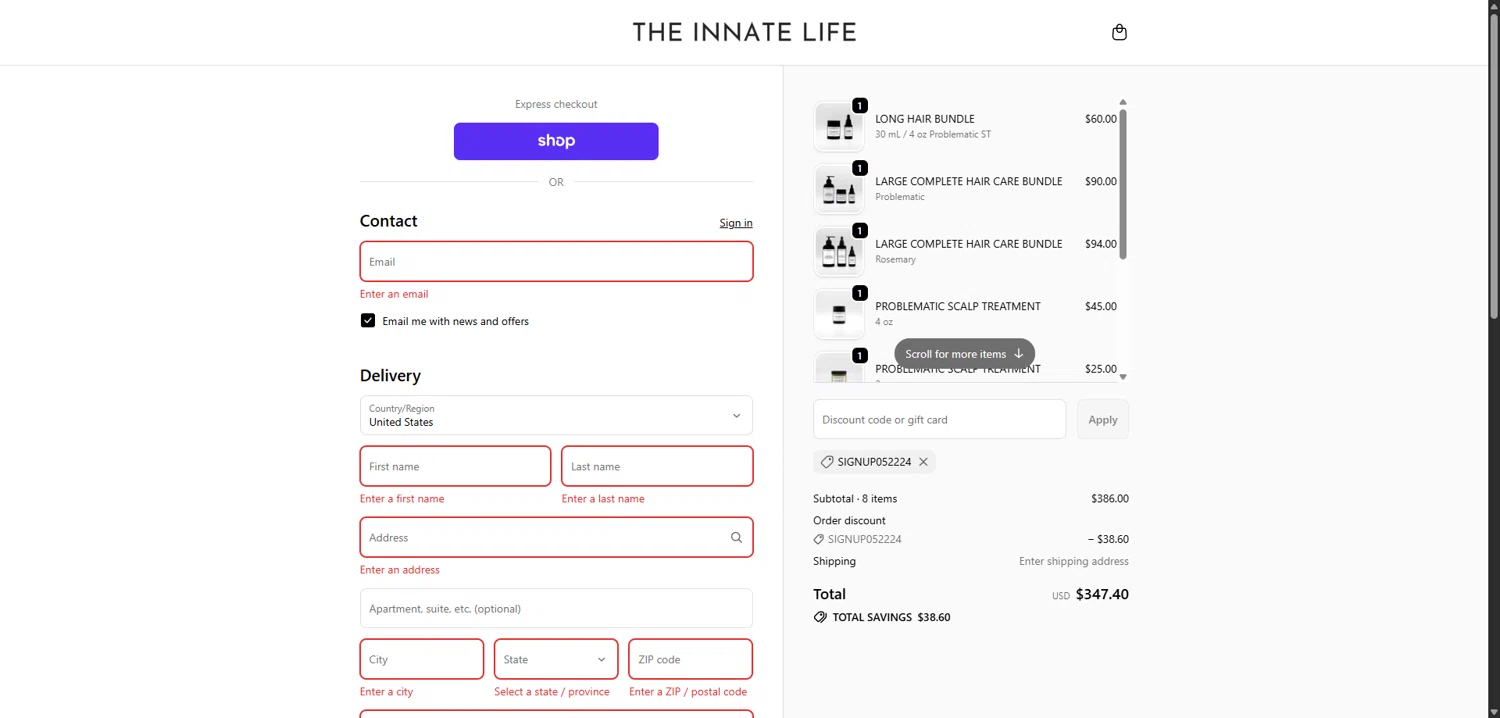Click the order items list scrollbar thumb
1500x718 pixels.
tap(1123, 184)
